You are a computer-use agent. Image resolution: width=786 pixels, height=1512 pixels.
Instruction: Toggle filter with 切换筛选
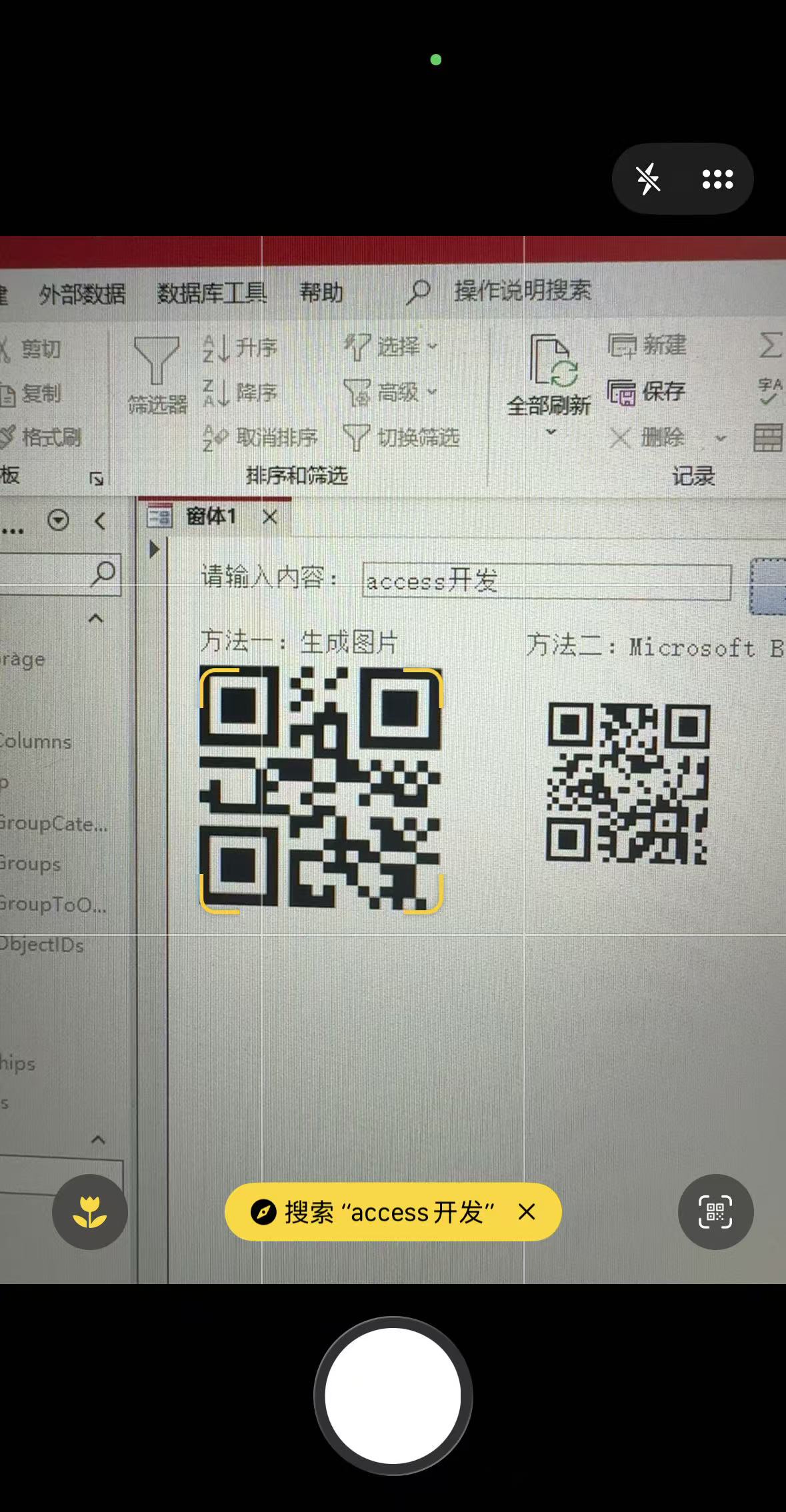[x=401, y=438]
